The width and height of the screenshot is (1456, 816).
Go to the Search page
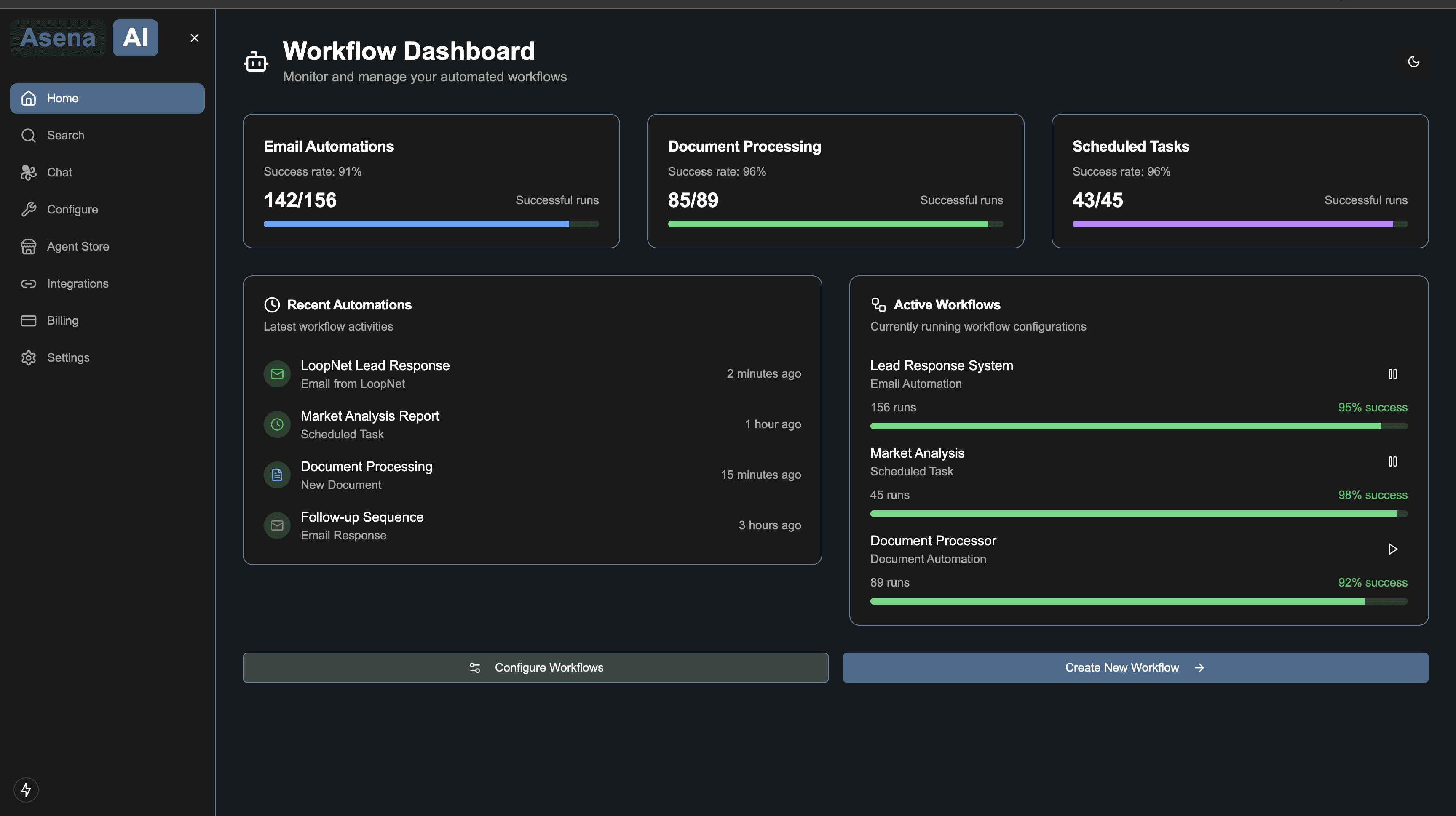(107, 136)
